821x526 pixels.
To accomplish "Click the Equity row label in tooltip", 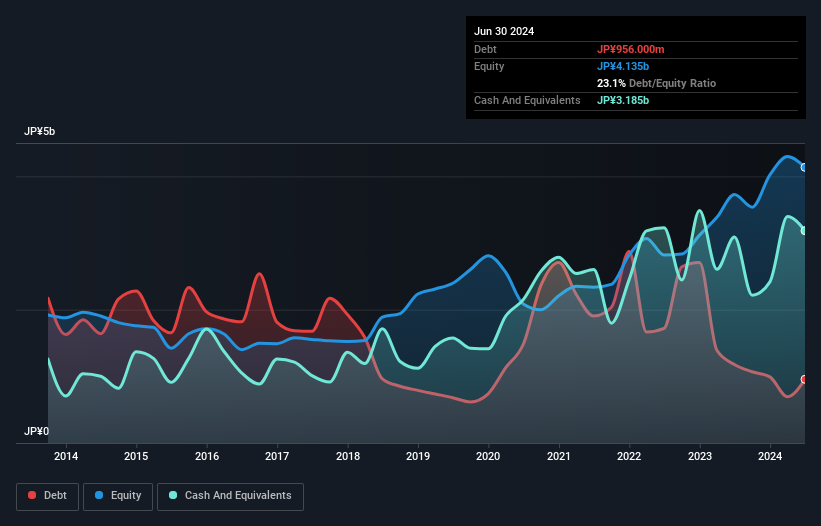I will [x=489, y=66].
